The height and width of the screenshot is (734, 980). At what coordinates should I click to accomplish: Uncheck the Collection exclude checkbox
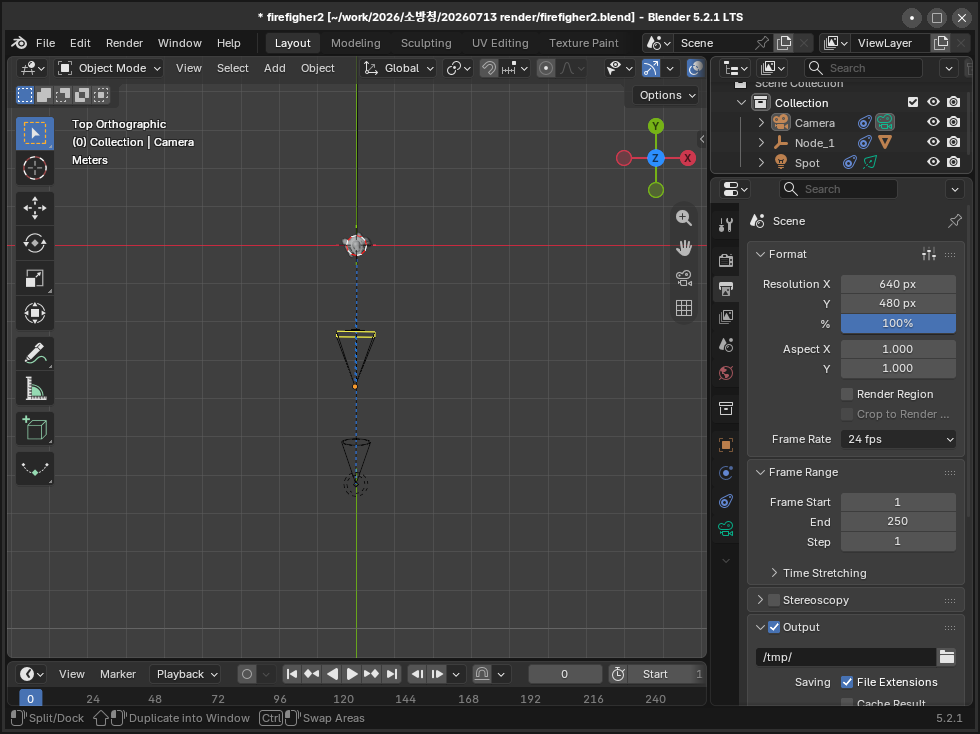[x=913, y=103]
